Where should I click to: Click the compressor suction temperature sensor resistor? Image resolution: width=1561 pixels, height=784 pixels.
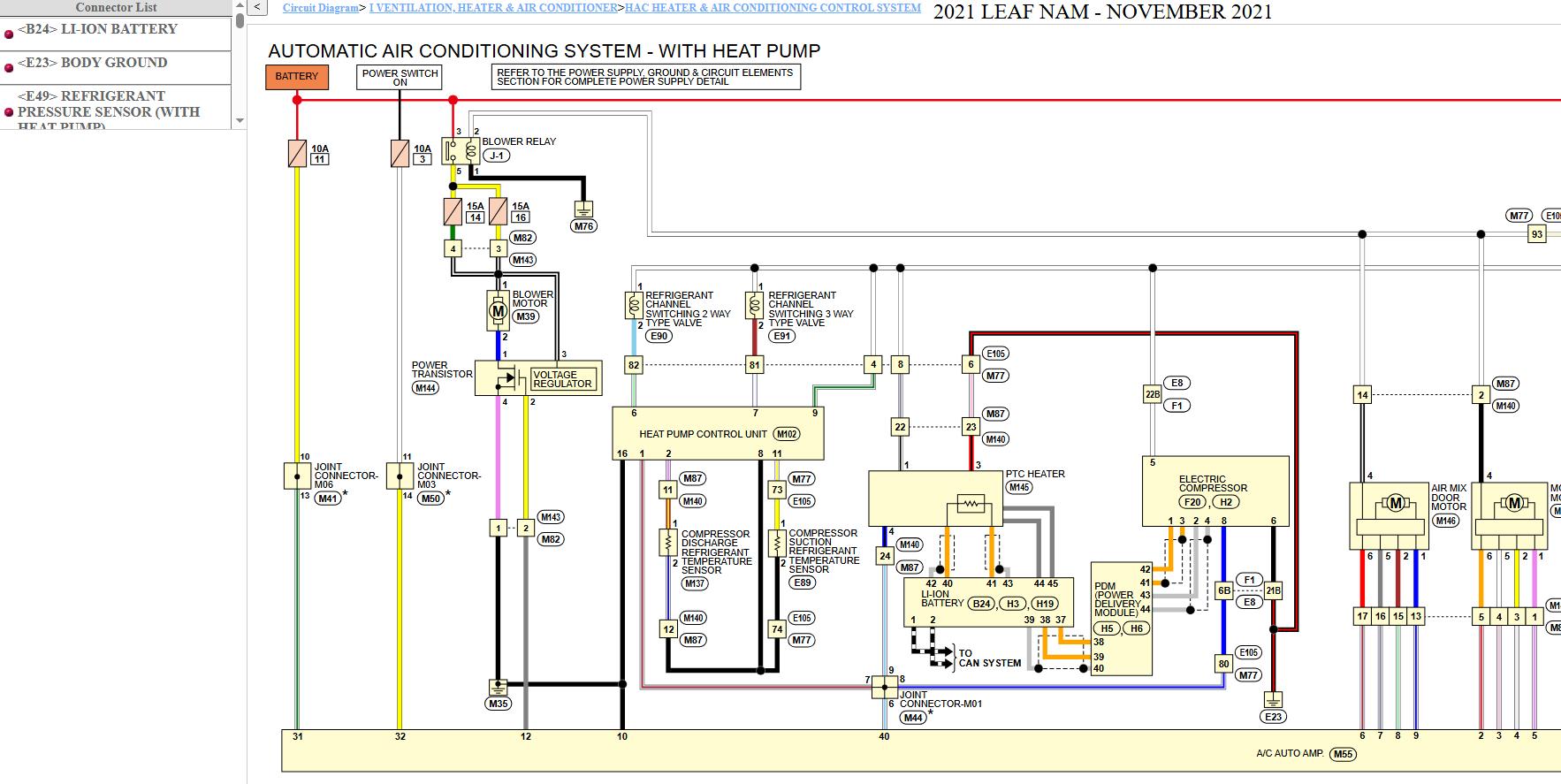point(777,542)
